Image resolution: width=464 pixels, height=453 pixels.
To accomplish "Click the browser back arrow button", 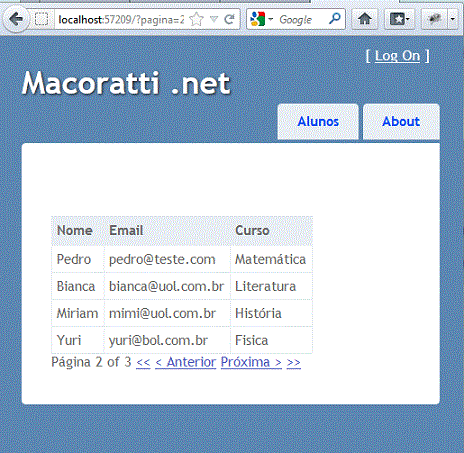I will coord(16,20).
